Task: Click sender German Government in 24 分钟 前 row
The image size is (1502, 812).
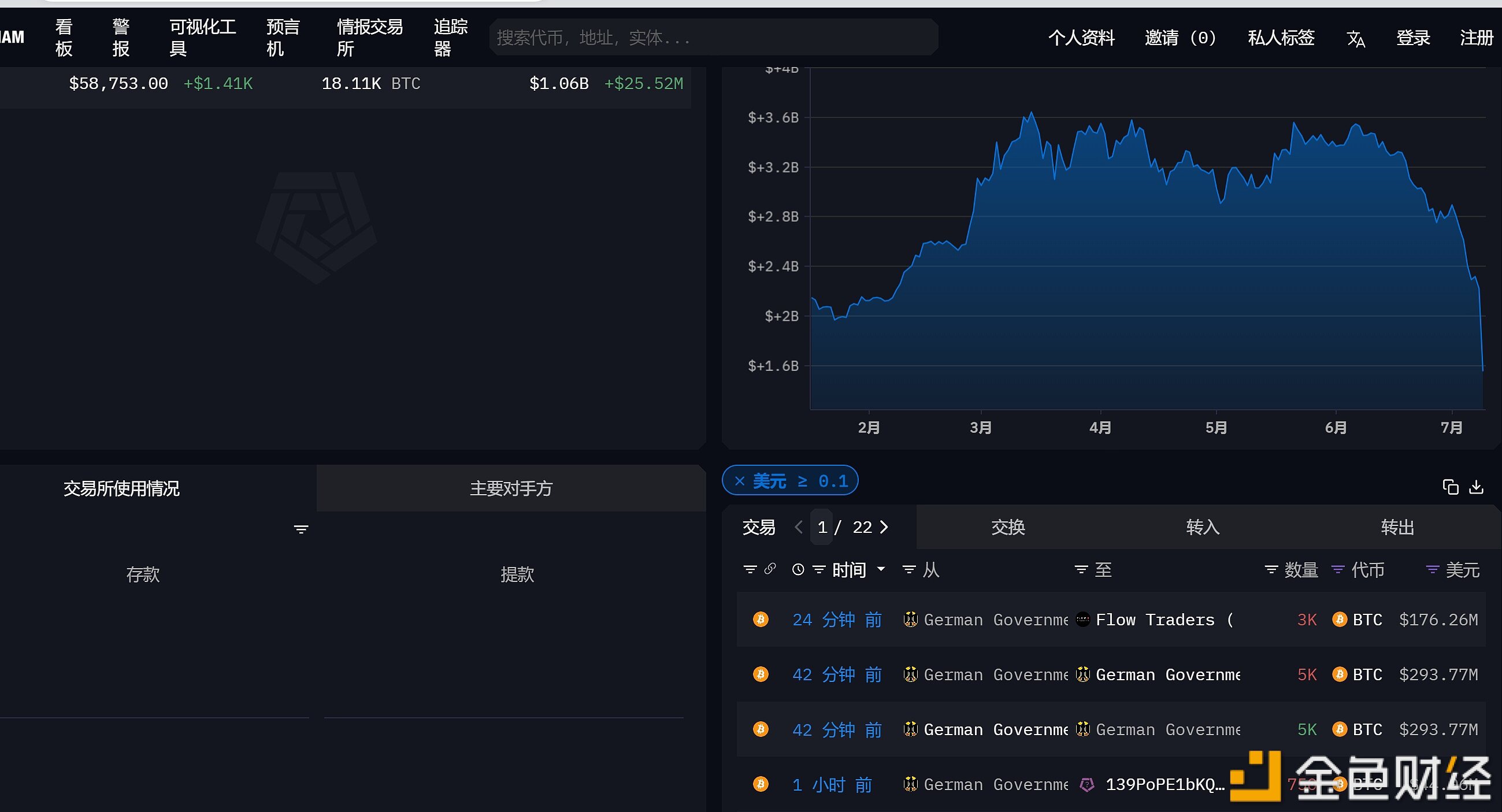Action: (996, 619)
